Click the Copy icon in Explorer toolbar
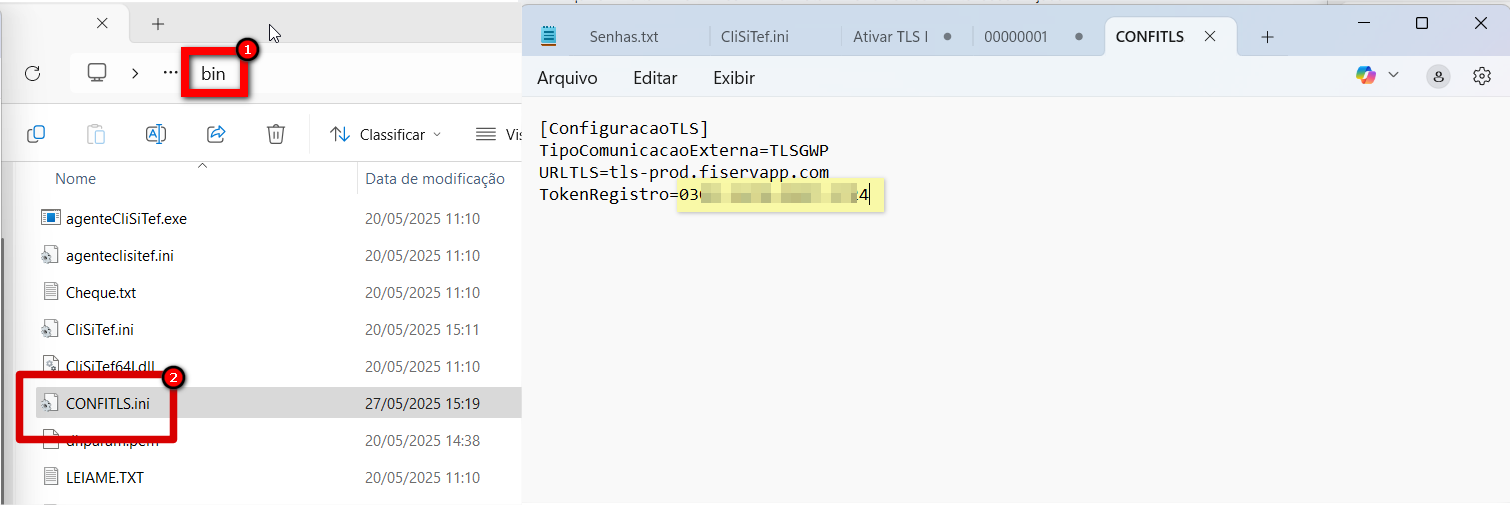The height and width of the screenshot is (505, 1511). (36, 134)
